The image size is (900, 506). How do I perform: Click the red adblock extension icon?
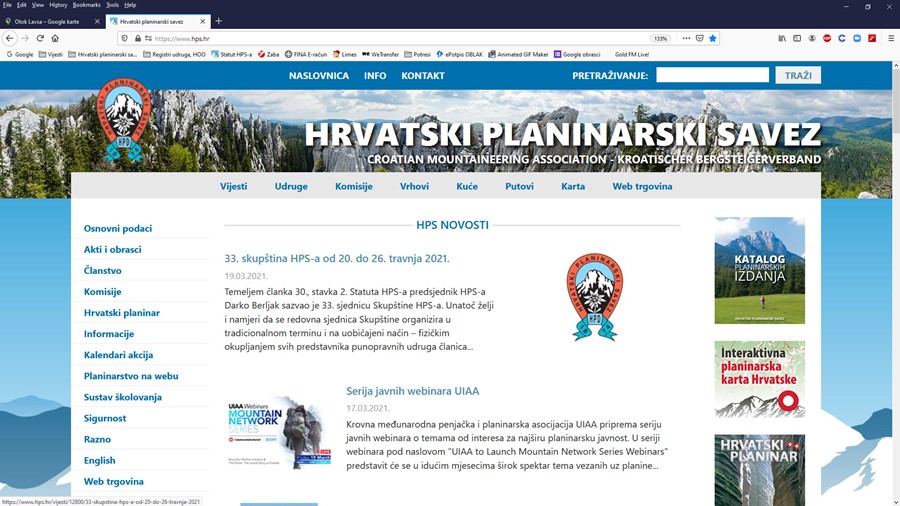click(827, 38)
